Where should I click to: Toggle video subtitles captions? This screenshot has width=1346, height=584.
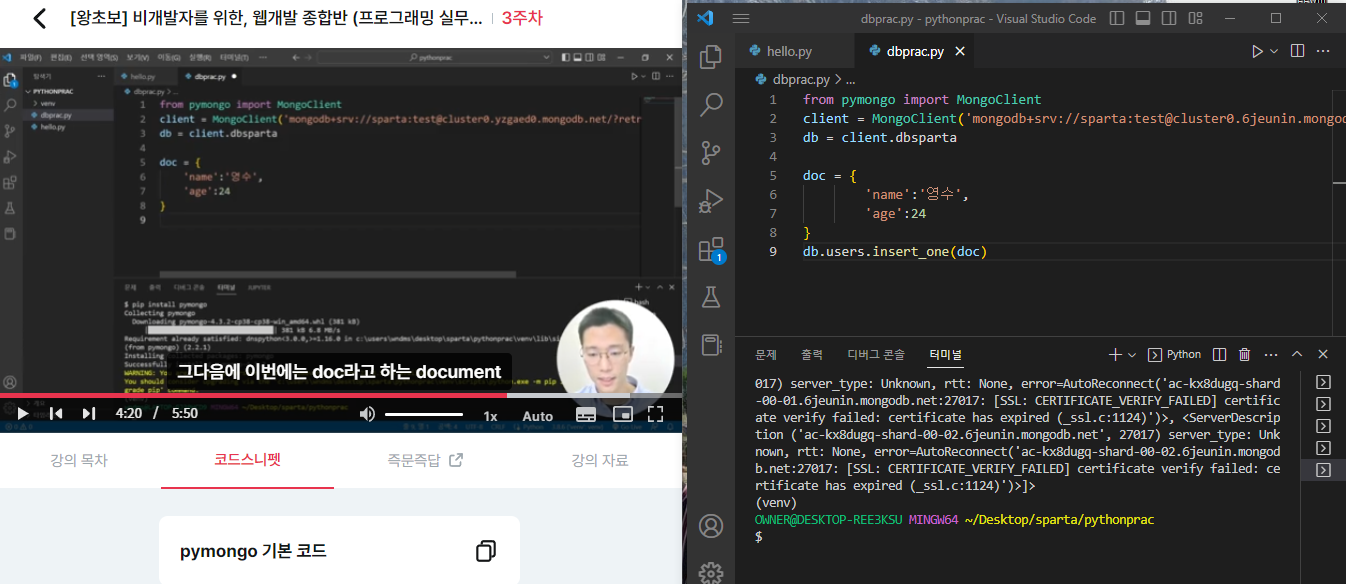587,414
